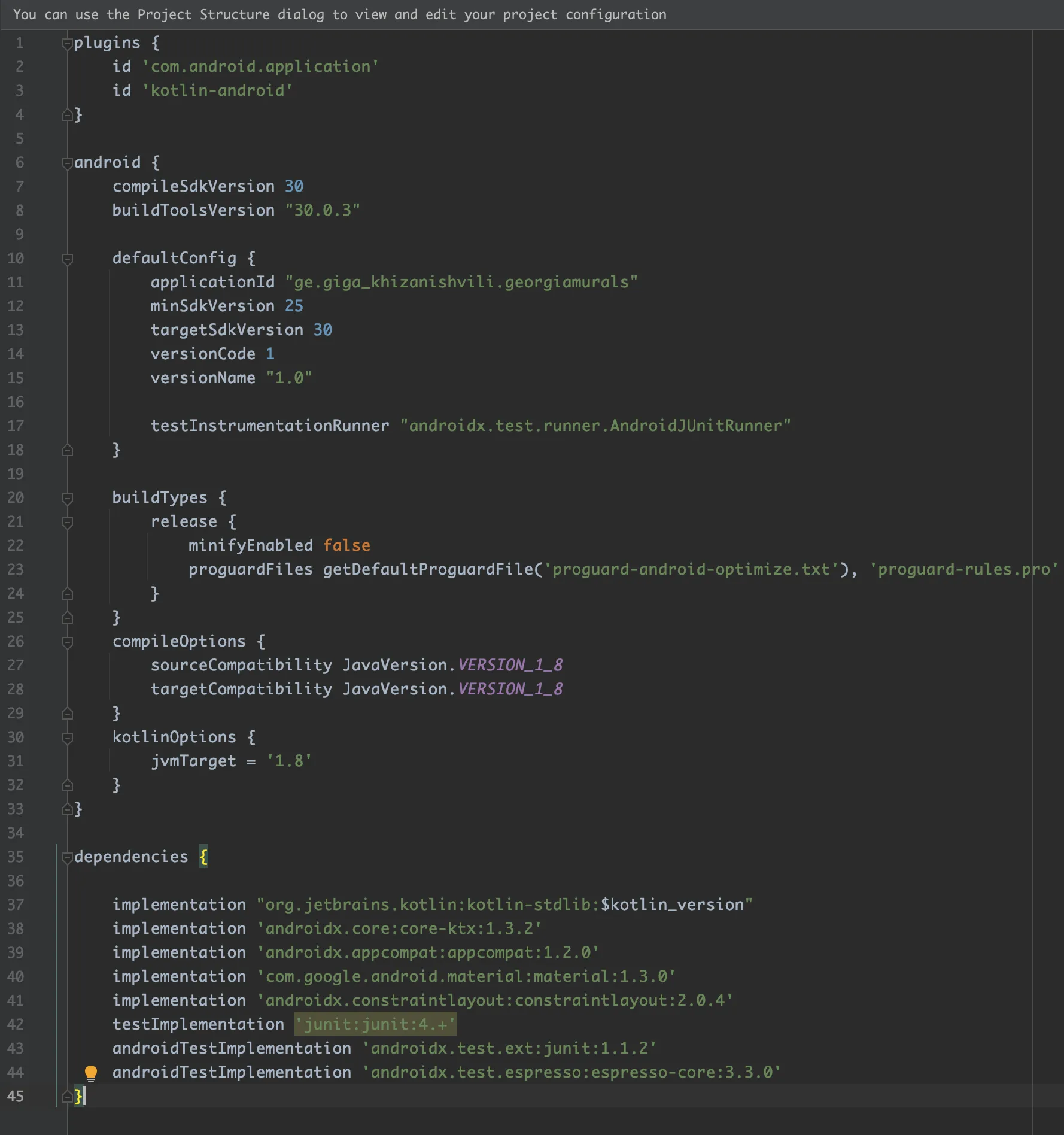The image size is (1064, 1135).
Task: Click the highlighted opening brace after dependencies
Action: click(203, 857)
